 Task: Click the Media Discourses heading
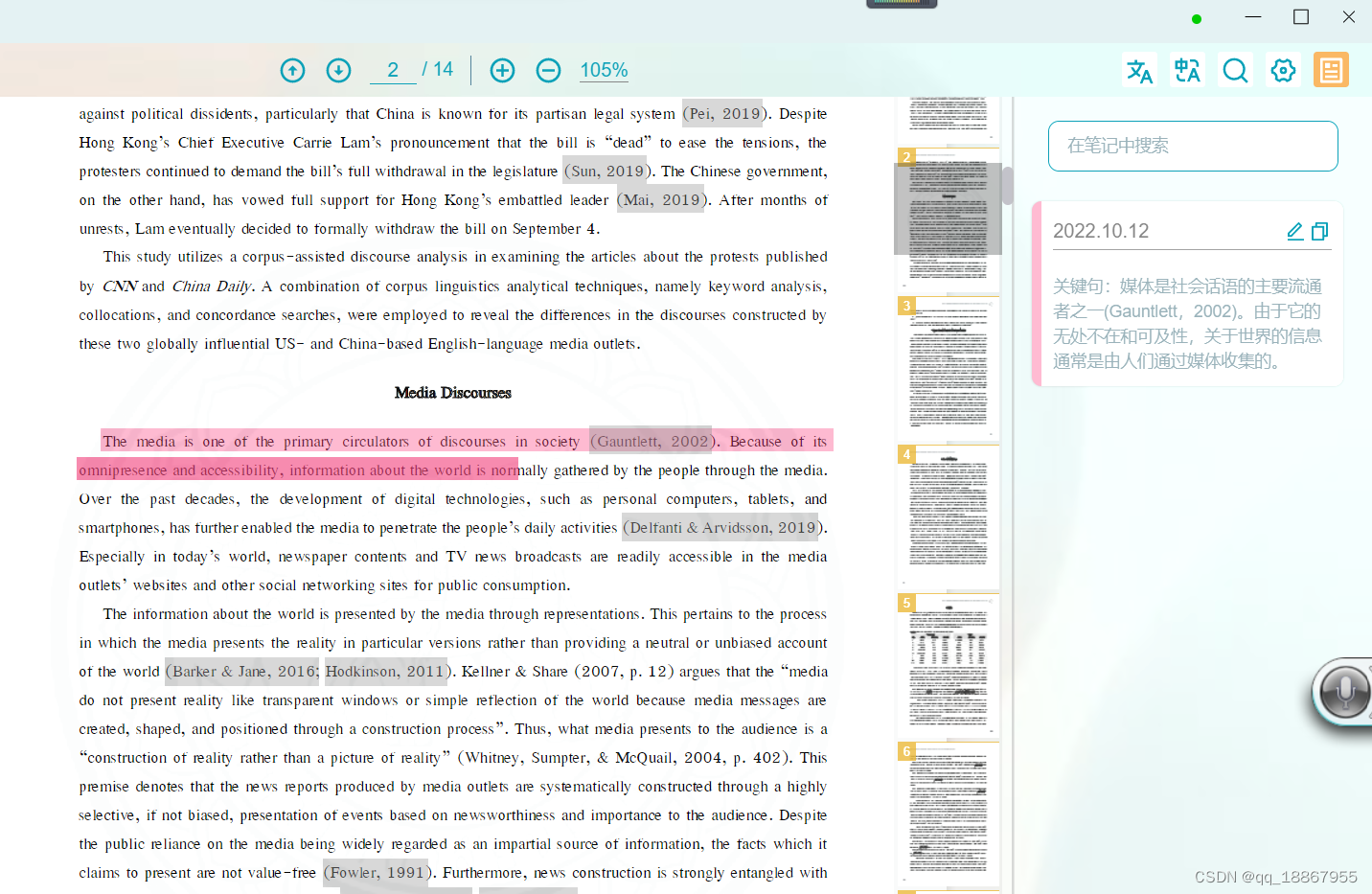(x=452, y=393)
